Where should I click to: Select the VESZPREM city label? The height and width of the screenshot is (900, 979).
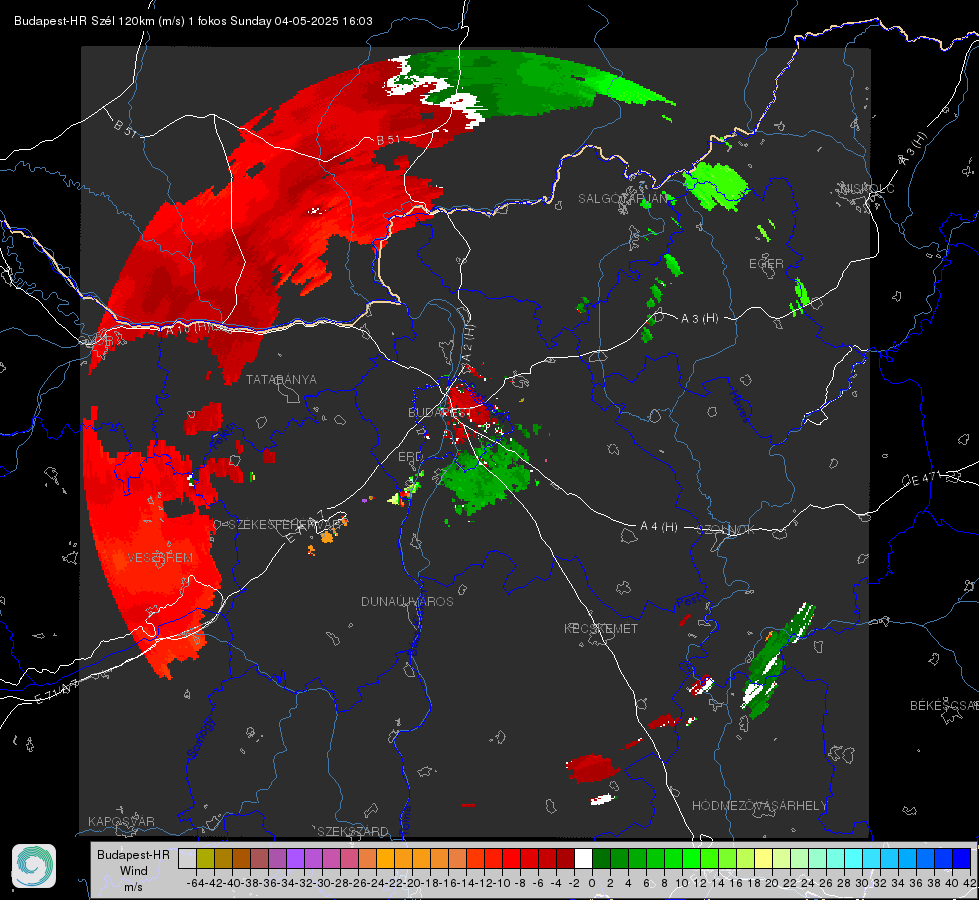tap(160, 557)
